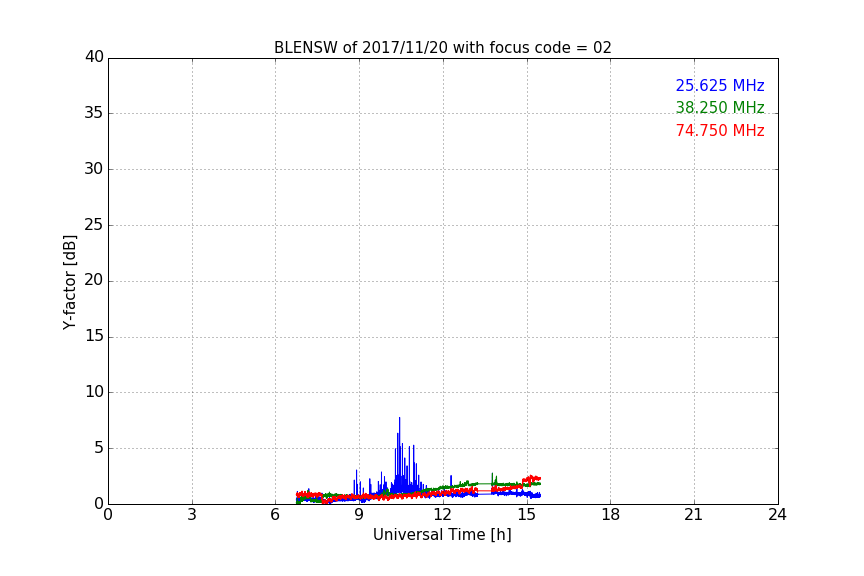Click the x-axis tick label 3

click(192, 515)
